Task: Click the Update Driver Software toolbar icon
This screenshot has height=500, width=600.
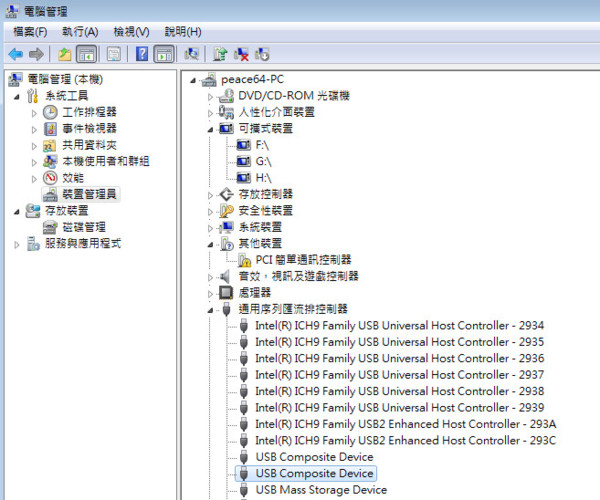Action: [x=221, y=54]
